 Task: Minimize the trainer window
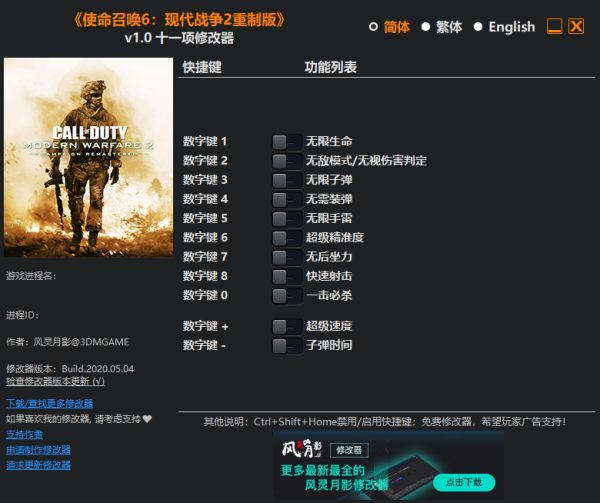pos(554,26)
